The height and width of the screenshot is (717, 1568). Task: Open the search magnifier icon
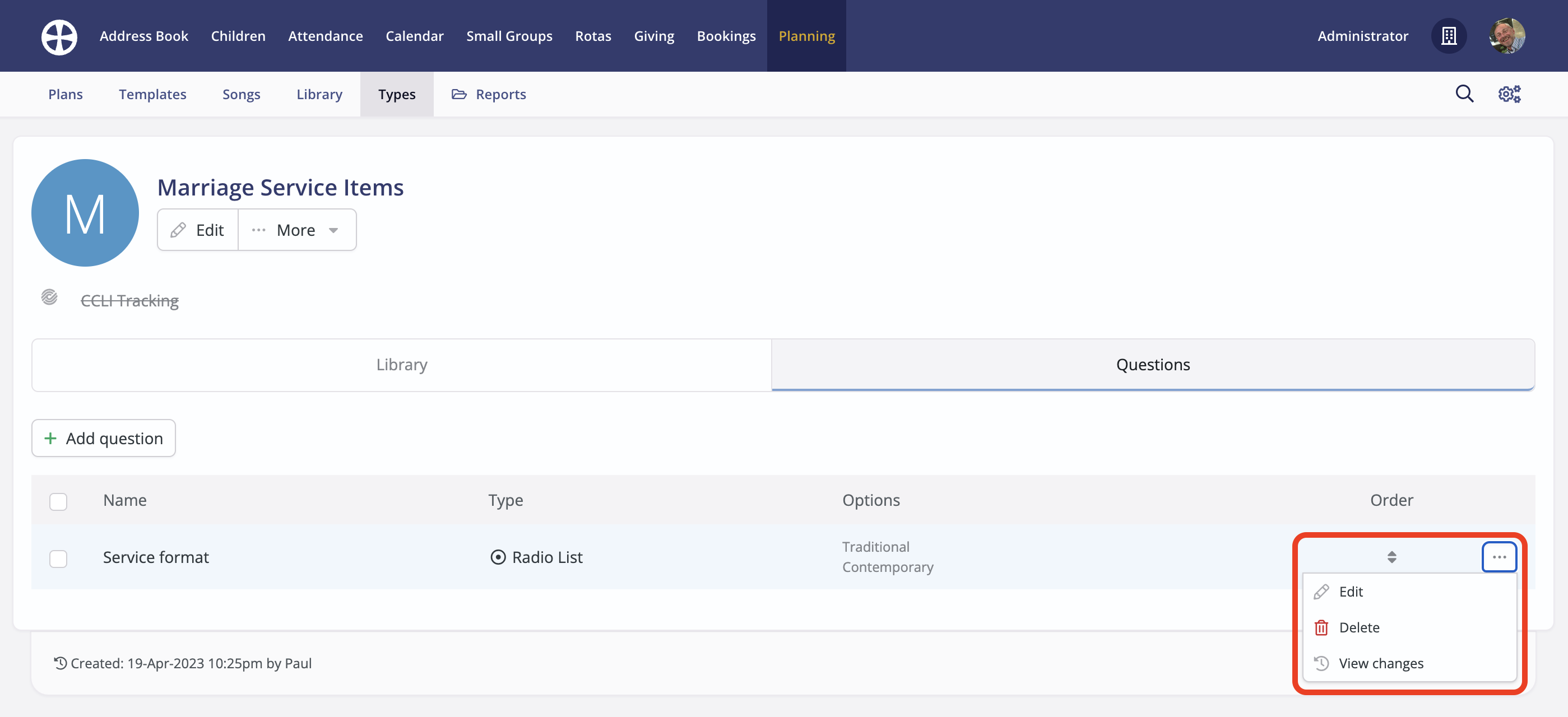coord(1464,94)
